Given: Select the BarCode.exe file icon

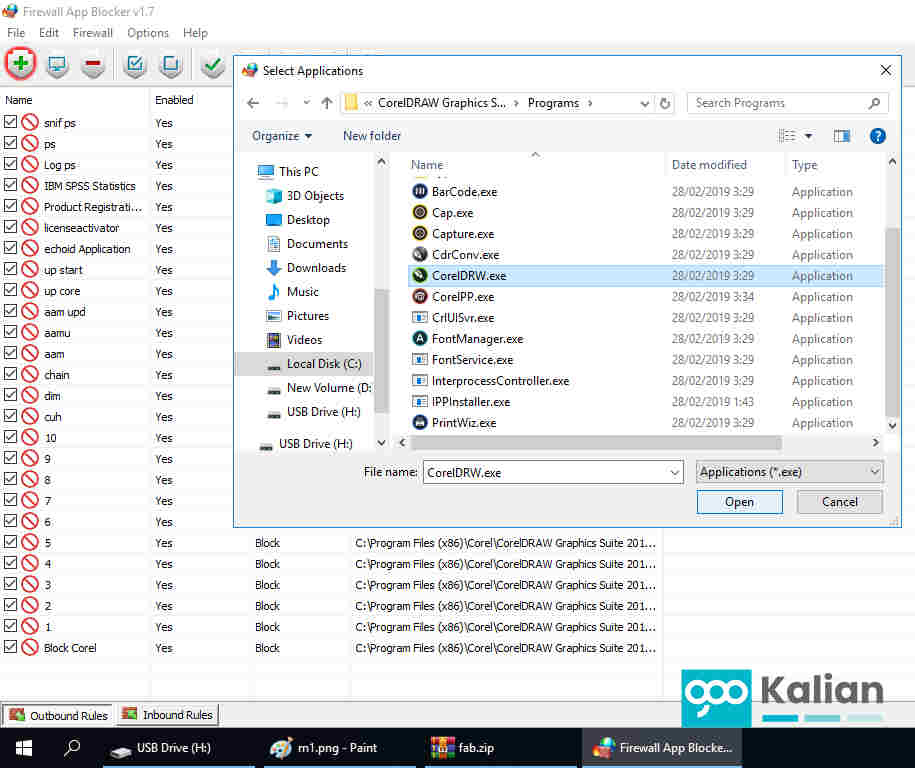Looking at the screenshot, I should tap(420, 191).
